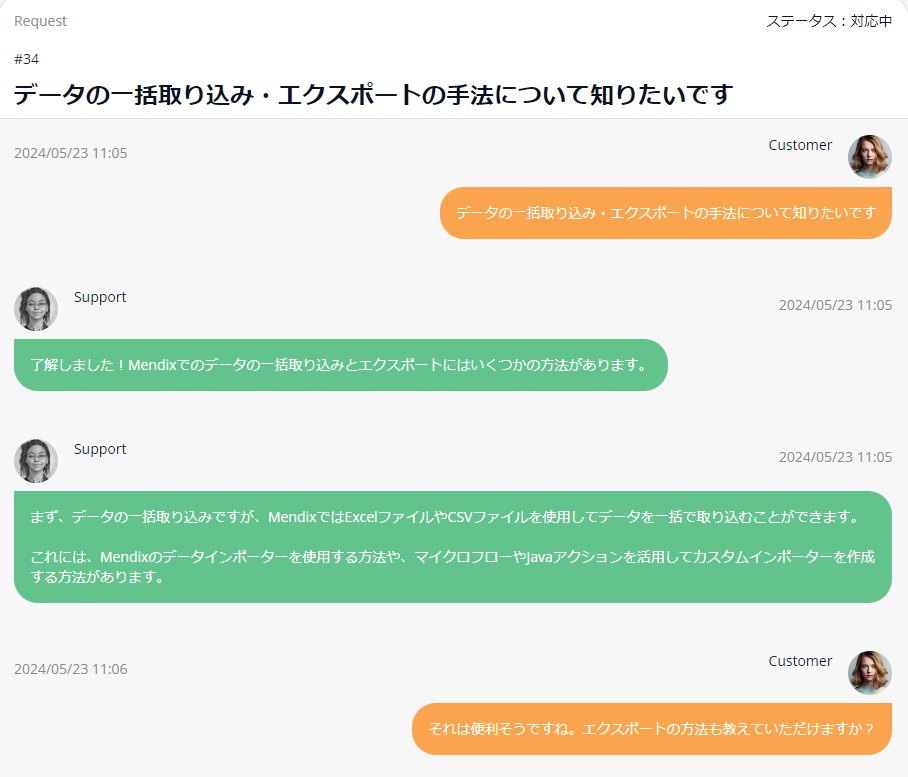Viewport: 908px width, 777px height.
Task: Select the green 了解しました！ reply bubble
Action: click(x=340, y=365)
